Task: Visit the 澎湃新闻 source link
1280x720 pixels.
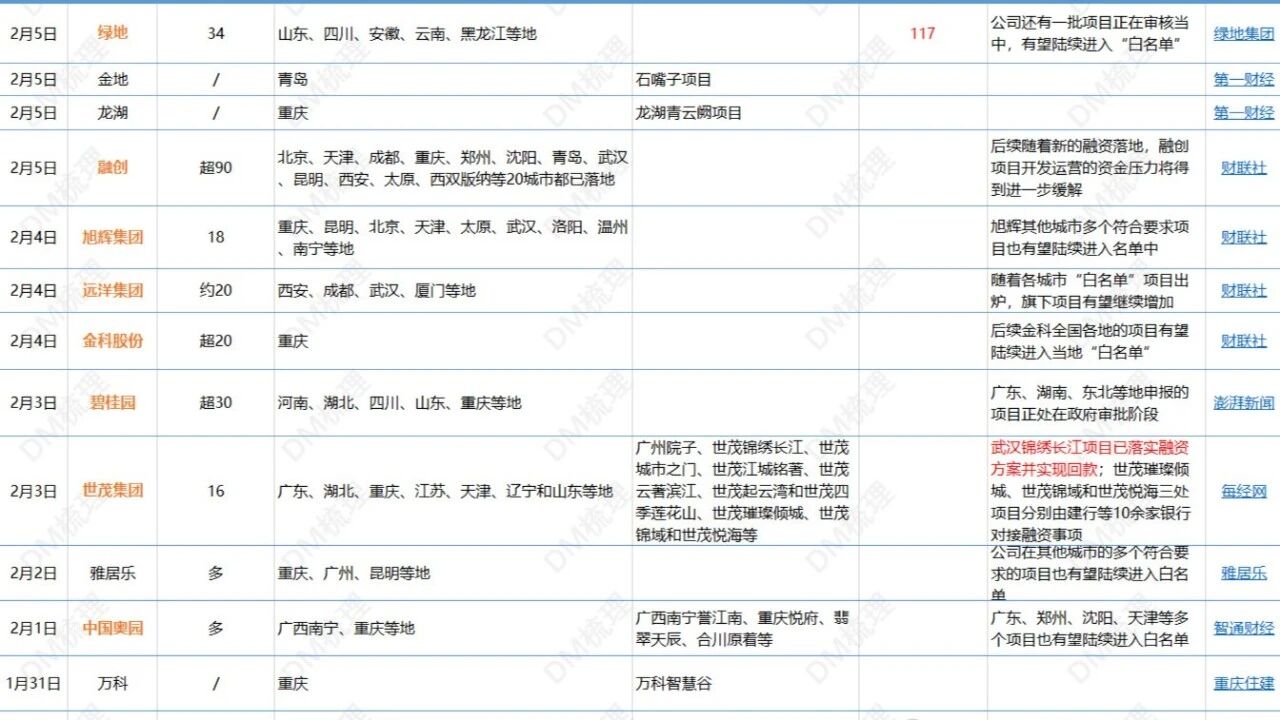Action: point(1244,402)
